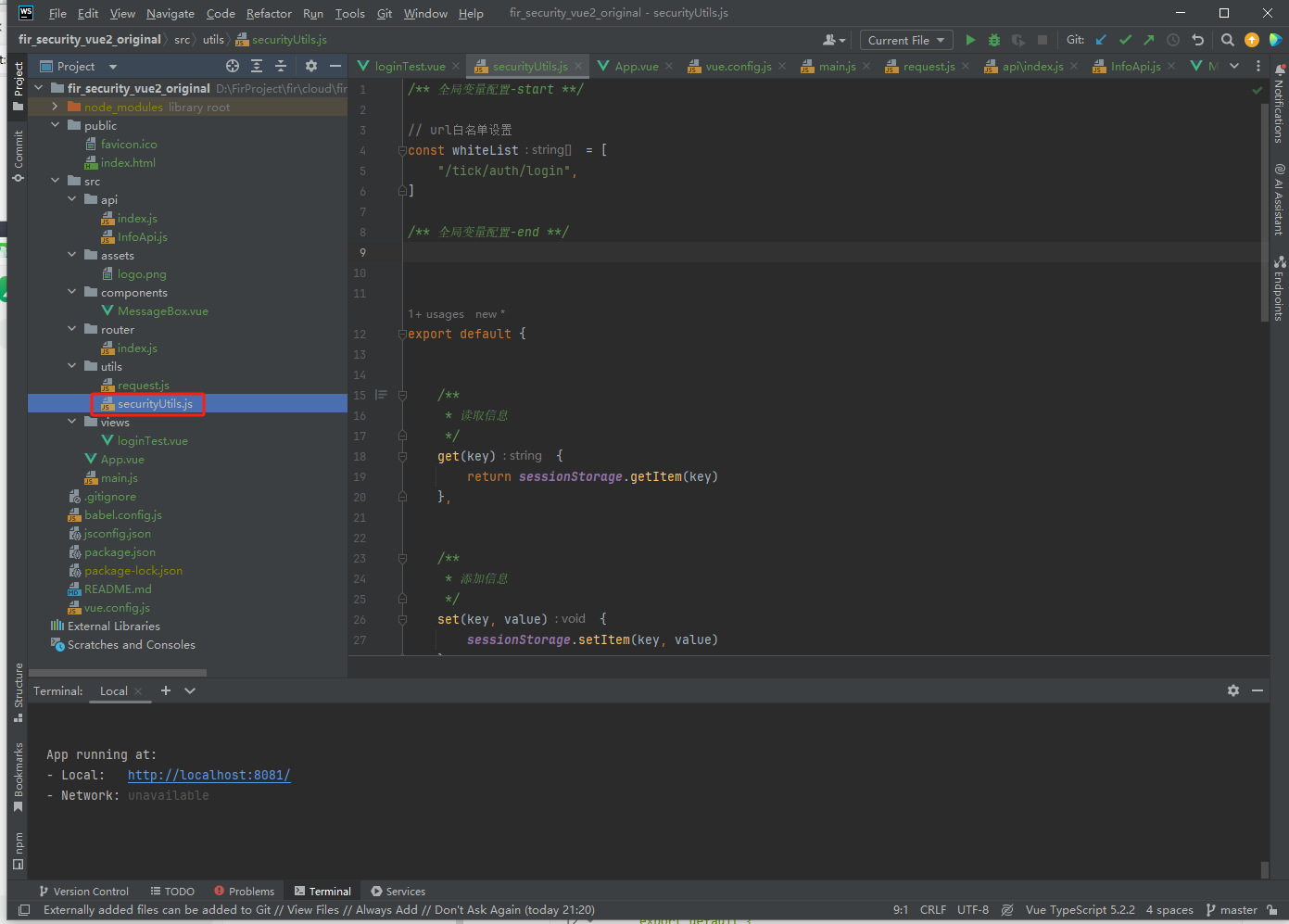Toggle the Structure tool window

(18, 692)
